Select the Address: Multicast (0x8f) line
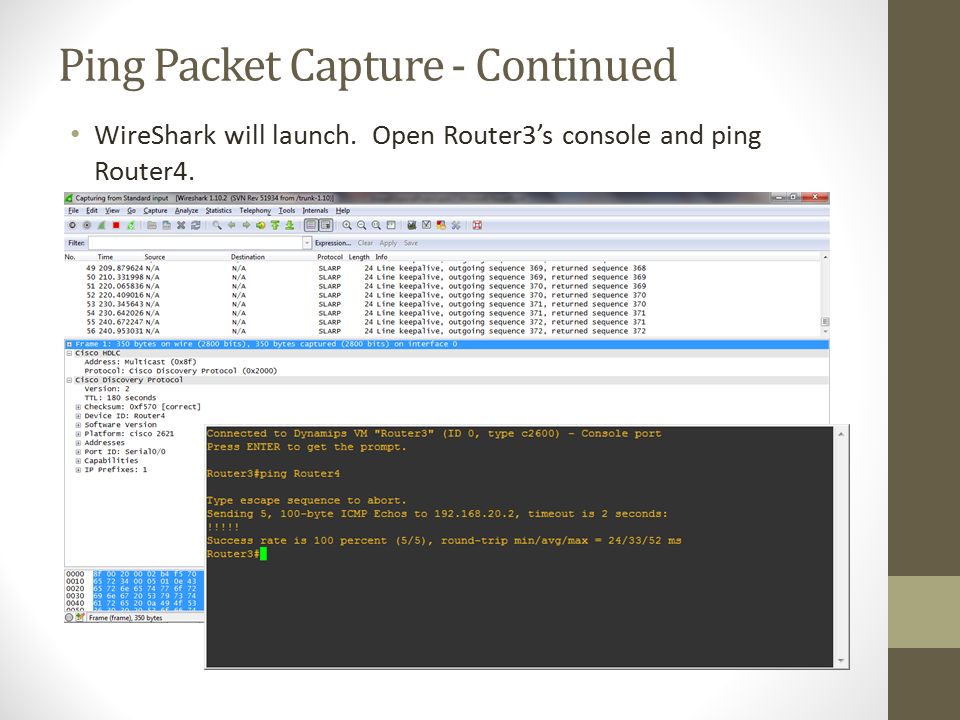 point(140,362)
